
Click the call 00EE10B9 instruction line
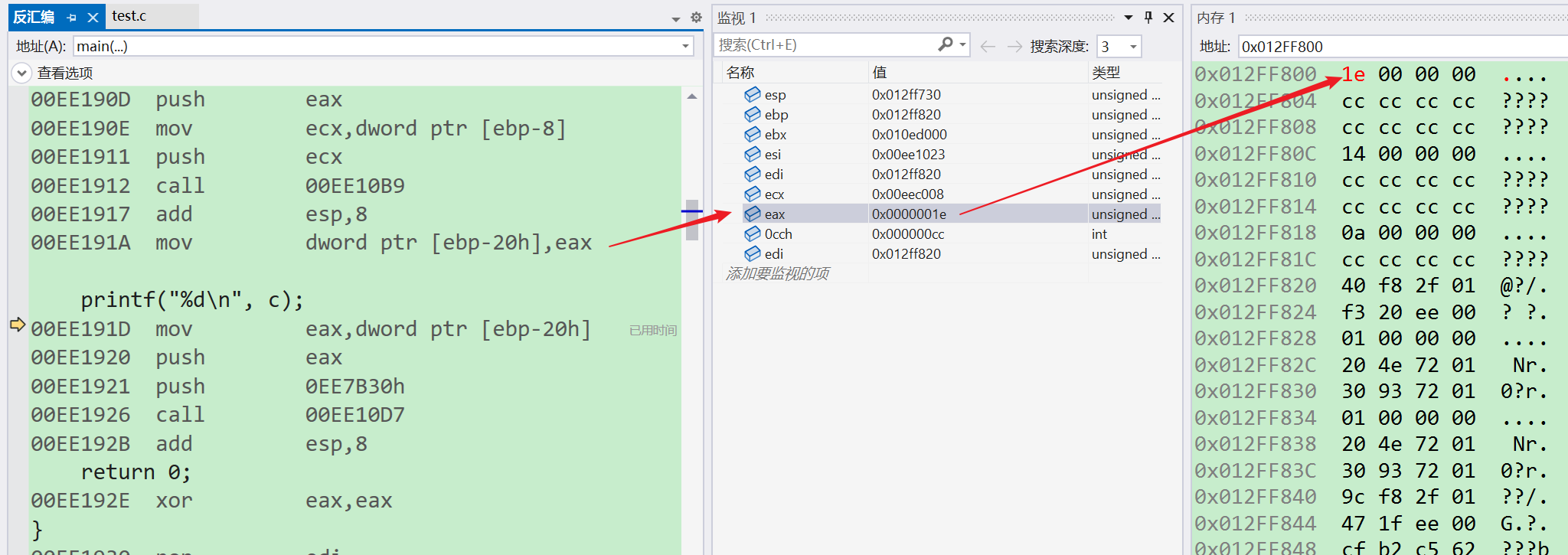tap(218, 186)
